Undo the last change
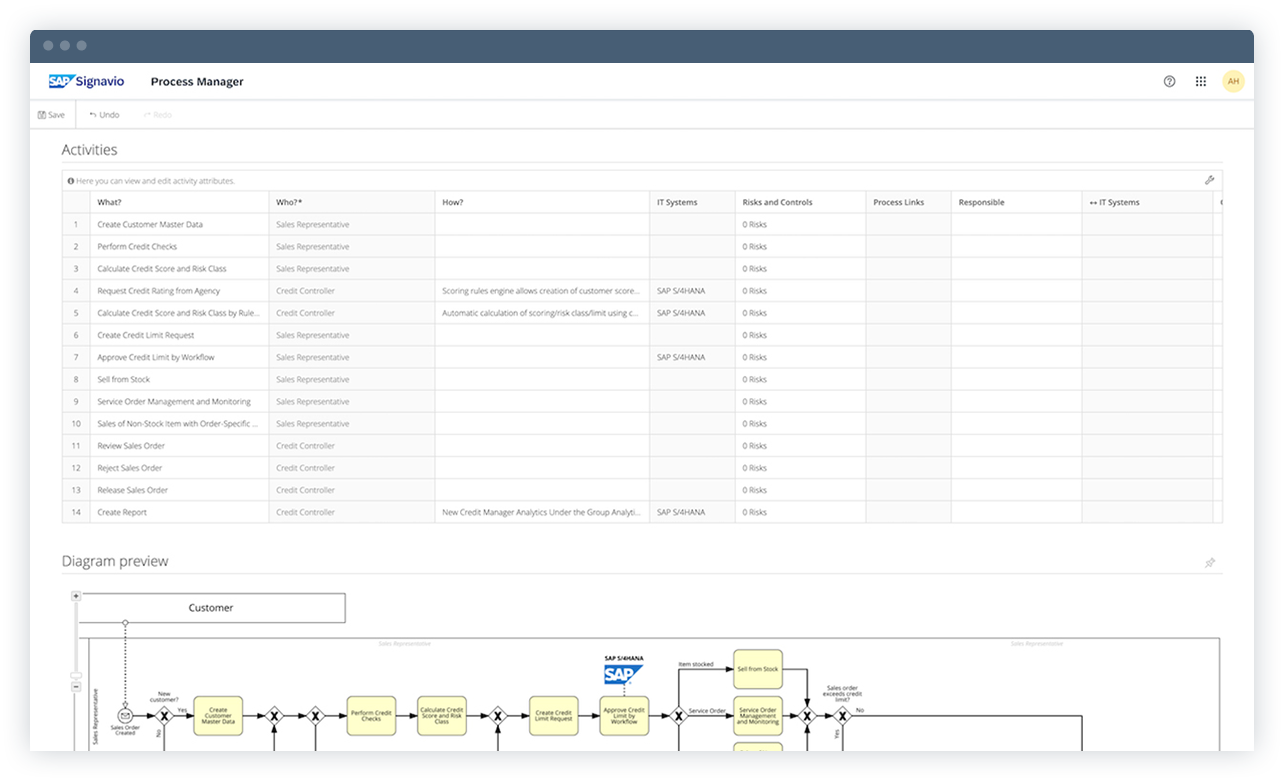Image resolution: width=1284 pixels, height=780 pixels. click(x=103, y=114)
